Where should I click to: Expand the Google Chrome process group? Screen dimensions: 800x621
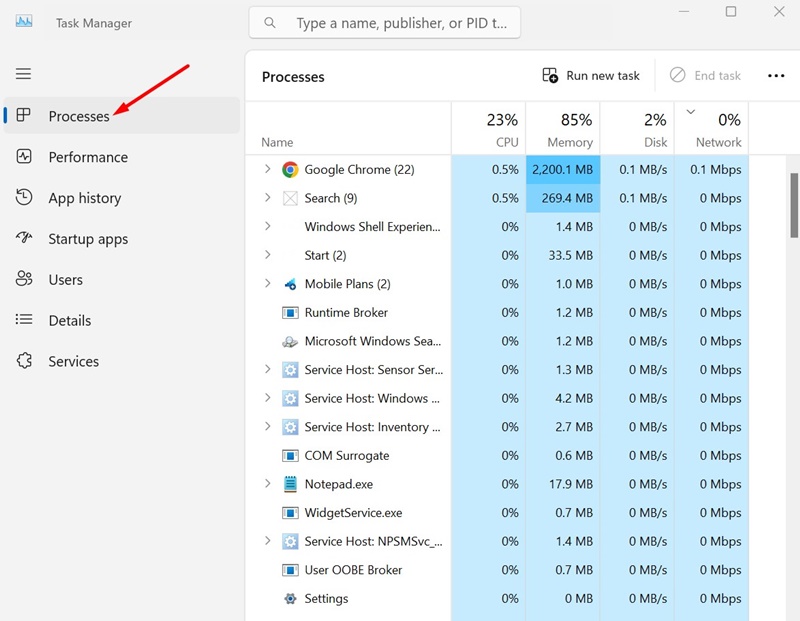click(267, 170)
